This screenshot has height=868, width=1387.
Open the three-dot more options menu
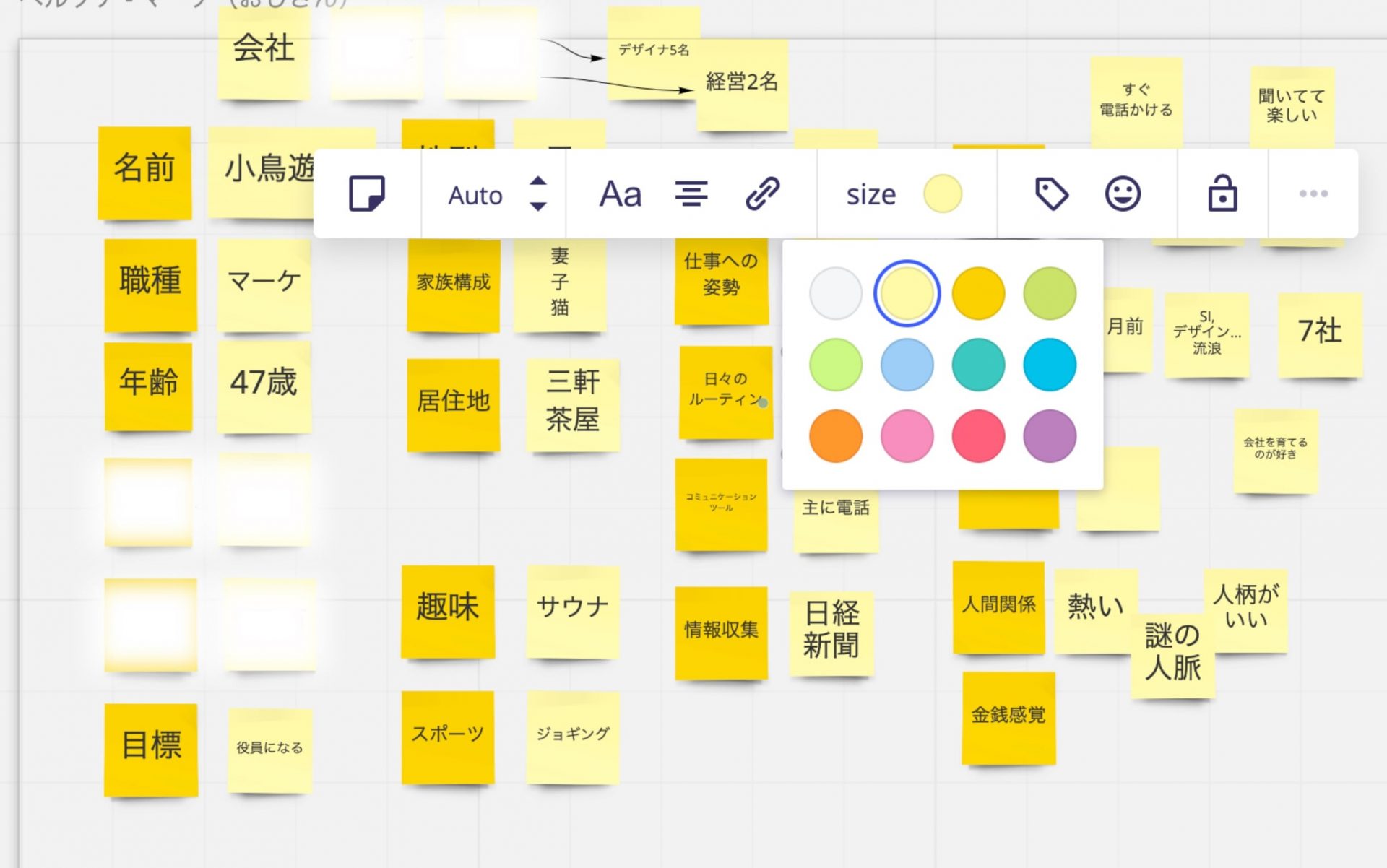[x=1313, y=194]
